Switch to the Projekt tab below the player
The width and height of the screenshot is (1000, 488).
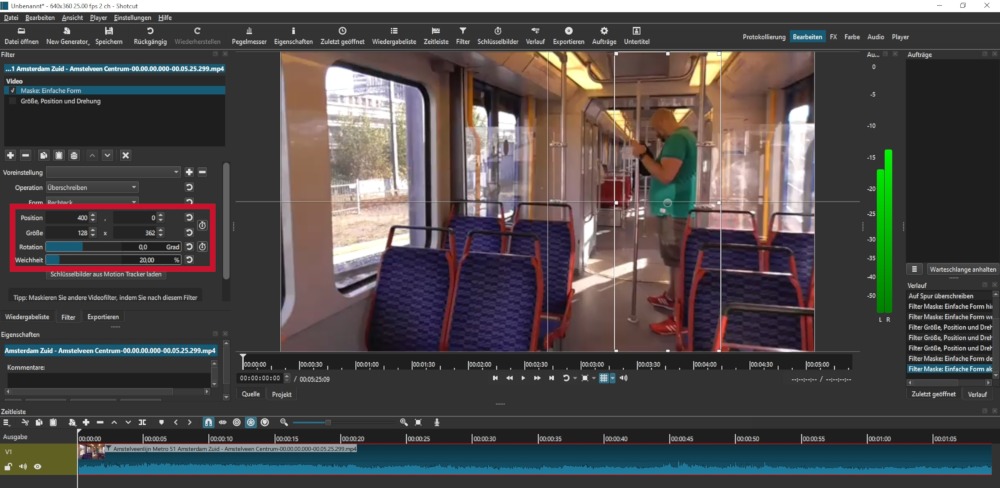point(282,394)
